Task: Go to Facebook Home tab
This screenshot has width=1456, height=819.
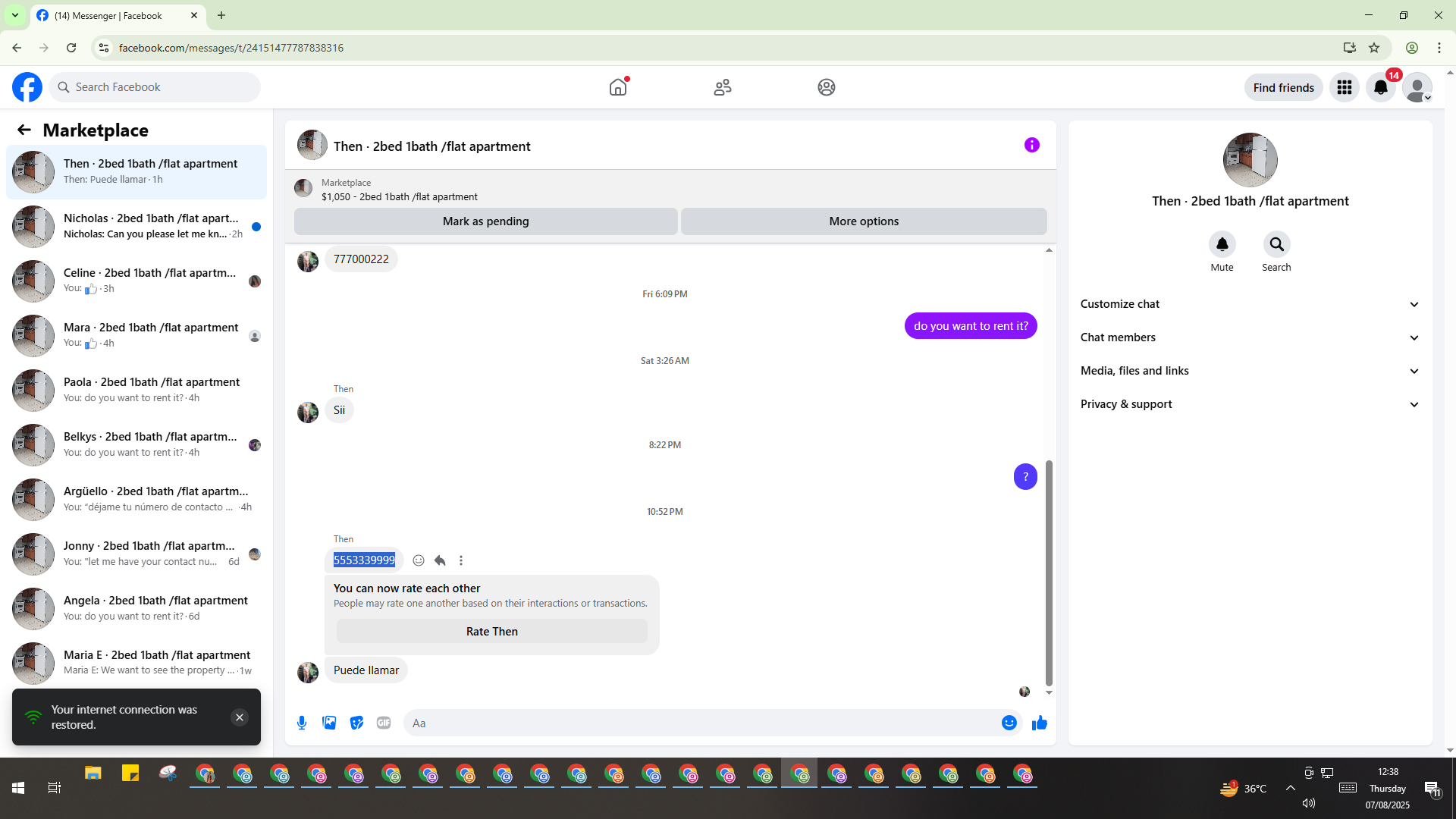Action: [x=618, y=87]
